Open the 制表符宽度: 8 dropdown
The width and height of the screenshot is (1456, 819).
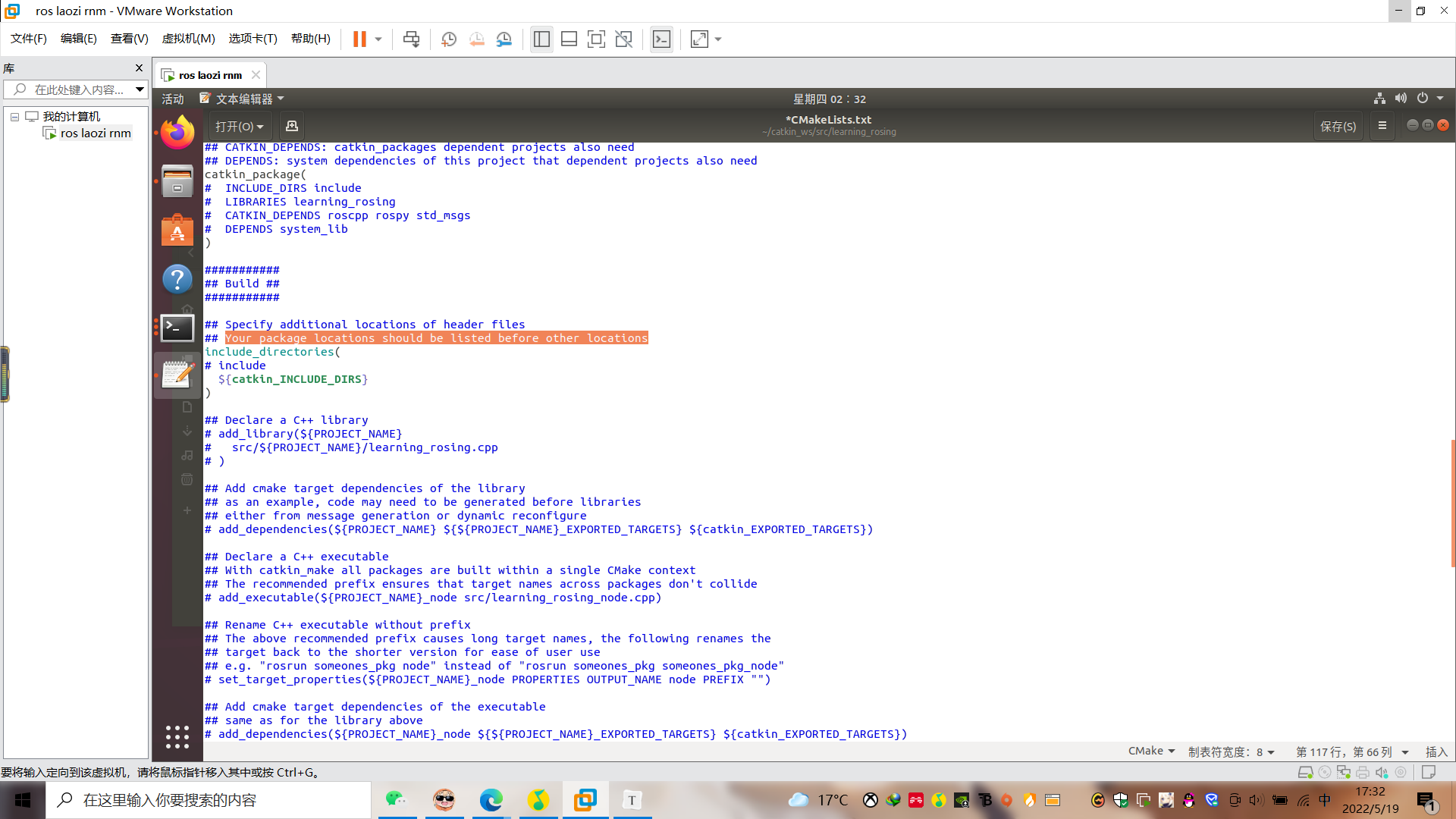(x=1232, y=752)
